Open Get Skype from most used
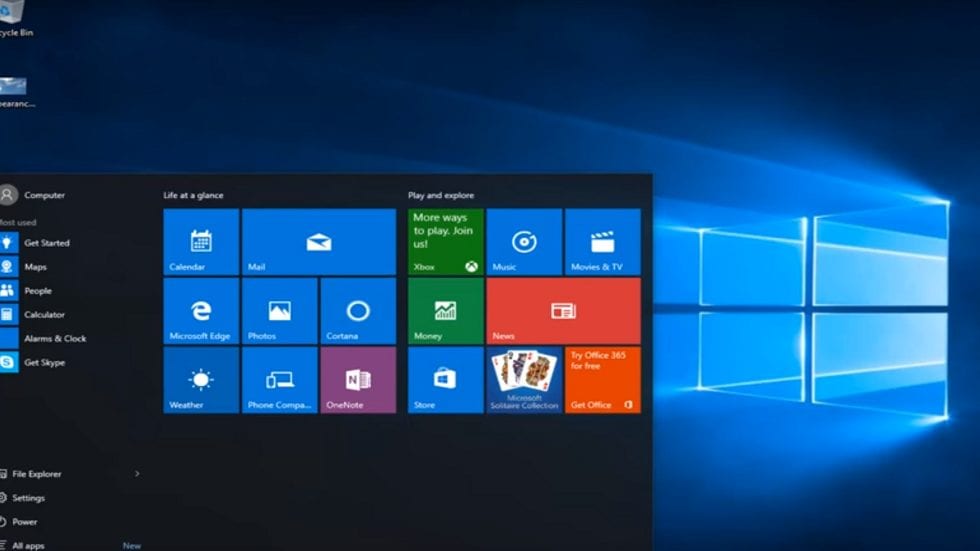Viewport: 980px width, 551px height. pos(44,362)
